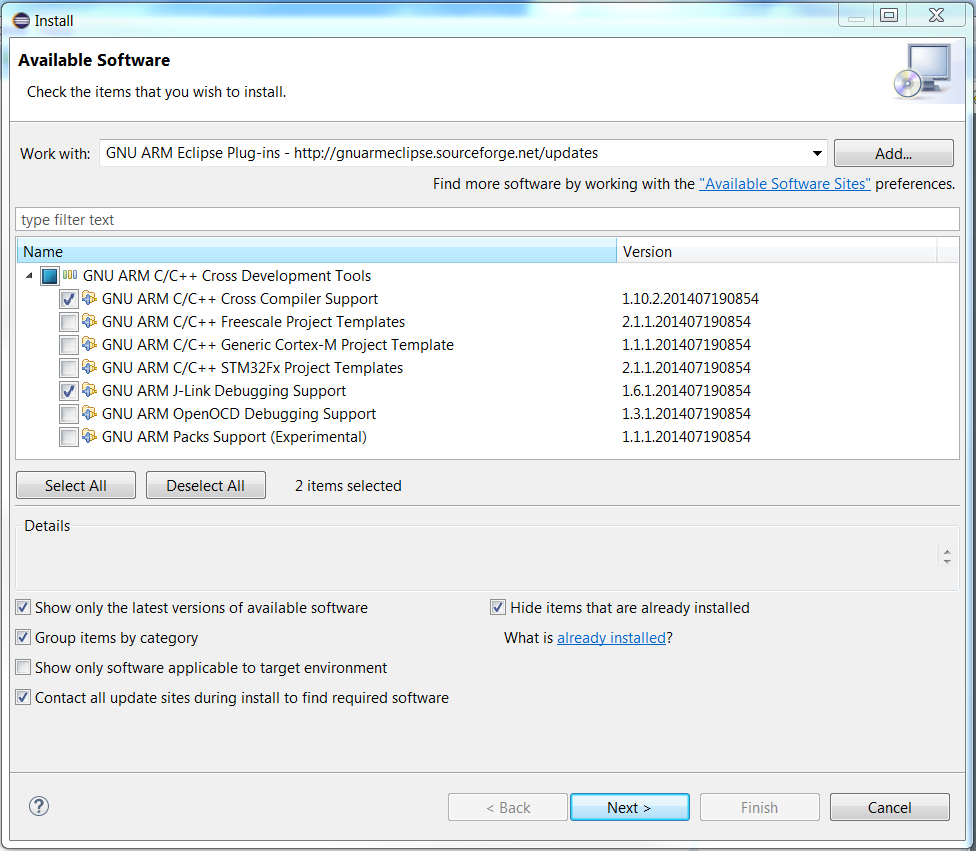This screenshot has height=851, width=976.
Task: Toggle Hide items that are already installed
Action: pyautogui.click(x=497, y=607)
